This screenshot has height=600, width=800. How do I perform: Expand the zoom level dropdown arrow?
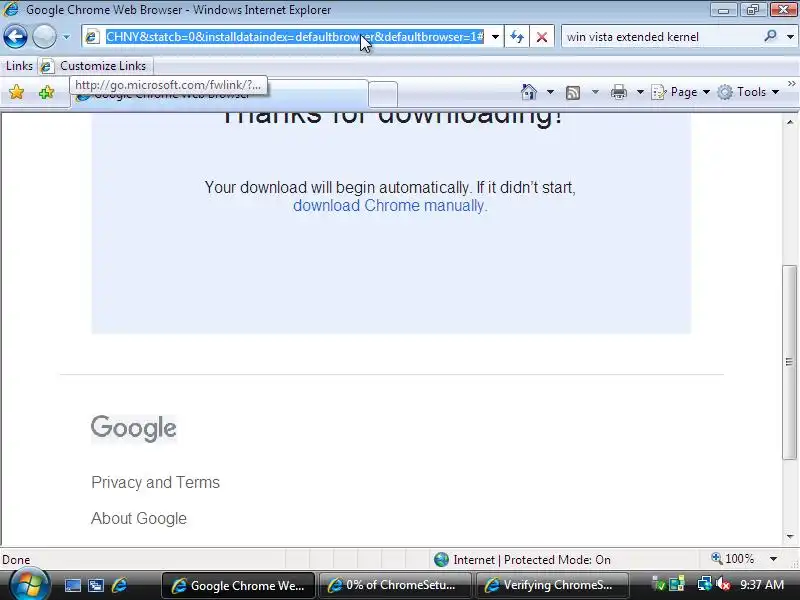(x=773, y=559)
